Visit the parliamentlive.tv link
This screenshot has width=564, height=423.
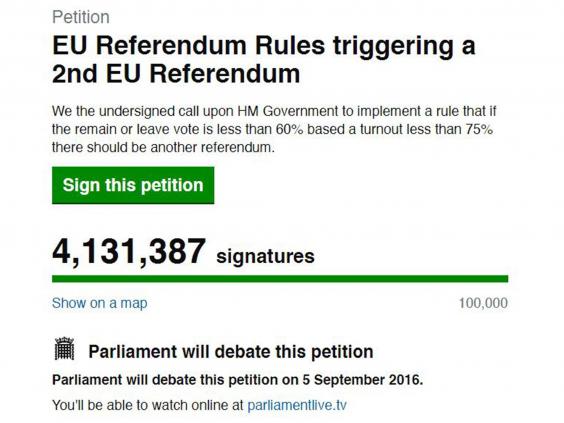pyautogui.click(x=297, y=405)
